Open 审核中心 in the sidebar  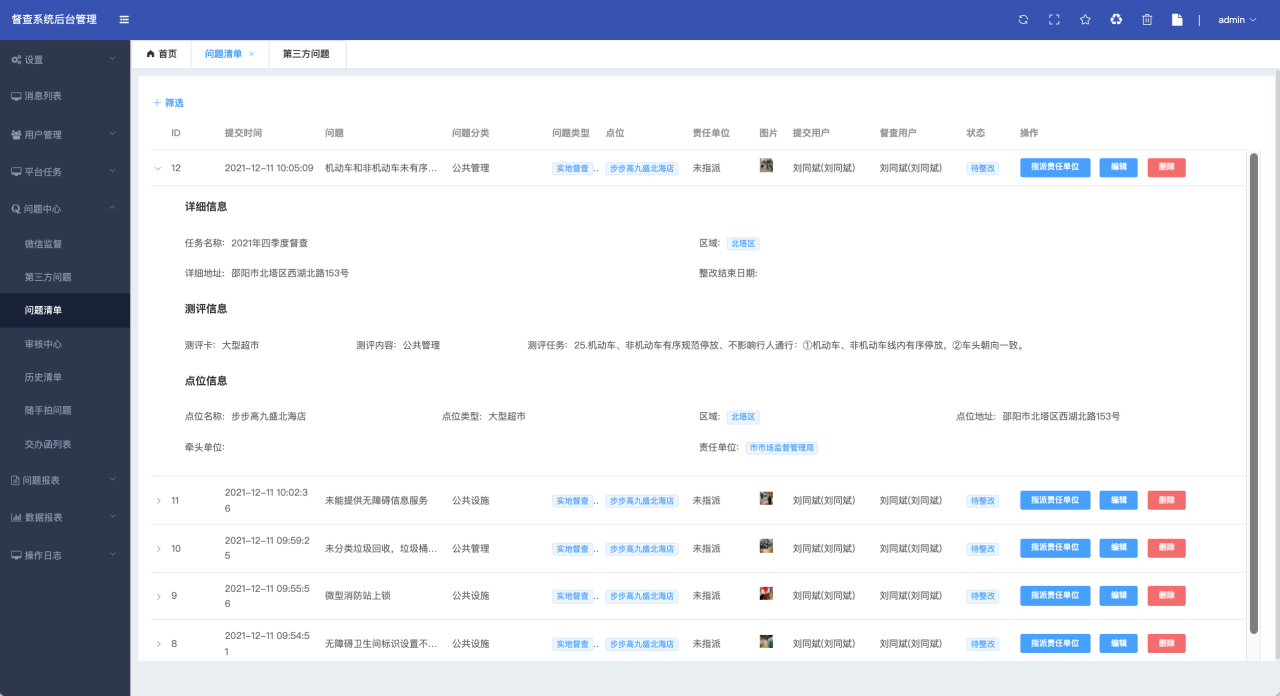click(43, 344)
